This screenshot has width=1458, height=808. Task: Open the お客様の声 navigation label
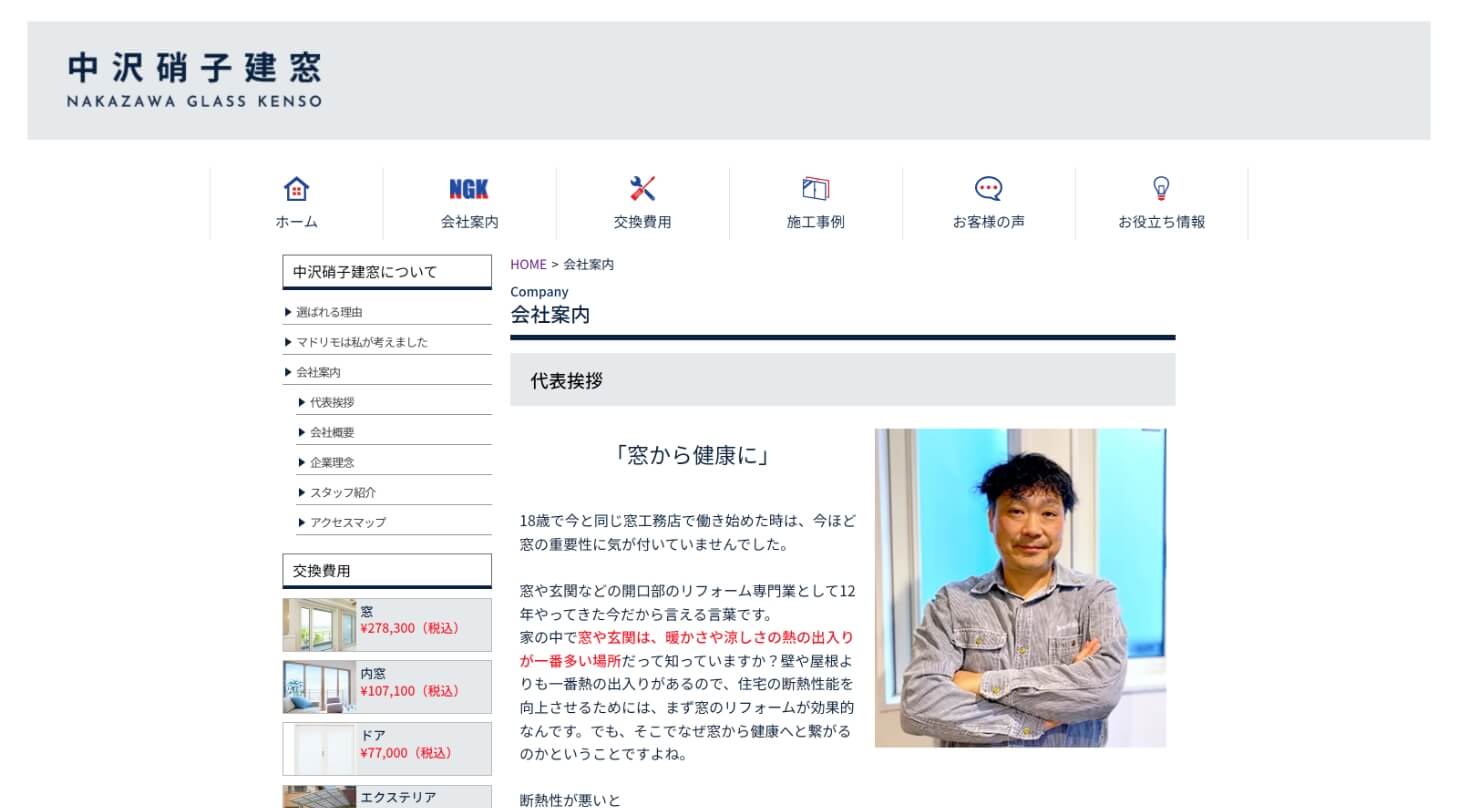click(x=988, y=222)
